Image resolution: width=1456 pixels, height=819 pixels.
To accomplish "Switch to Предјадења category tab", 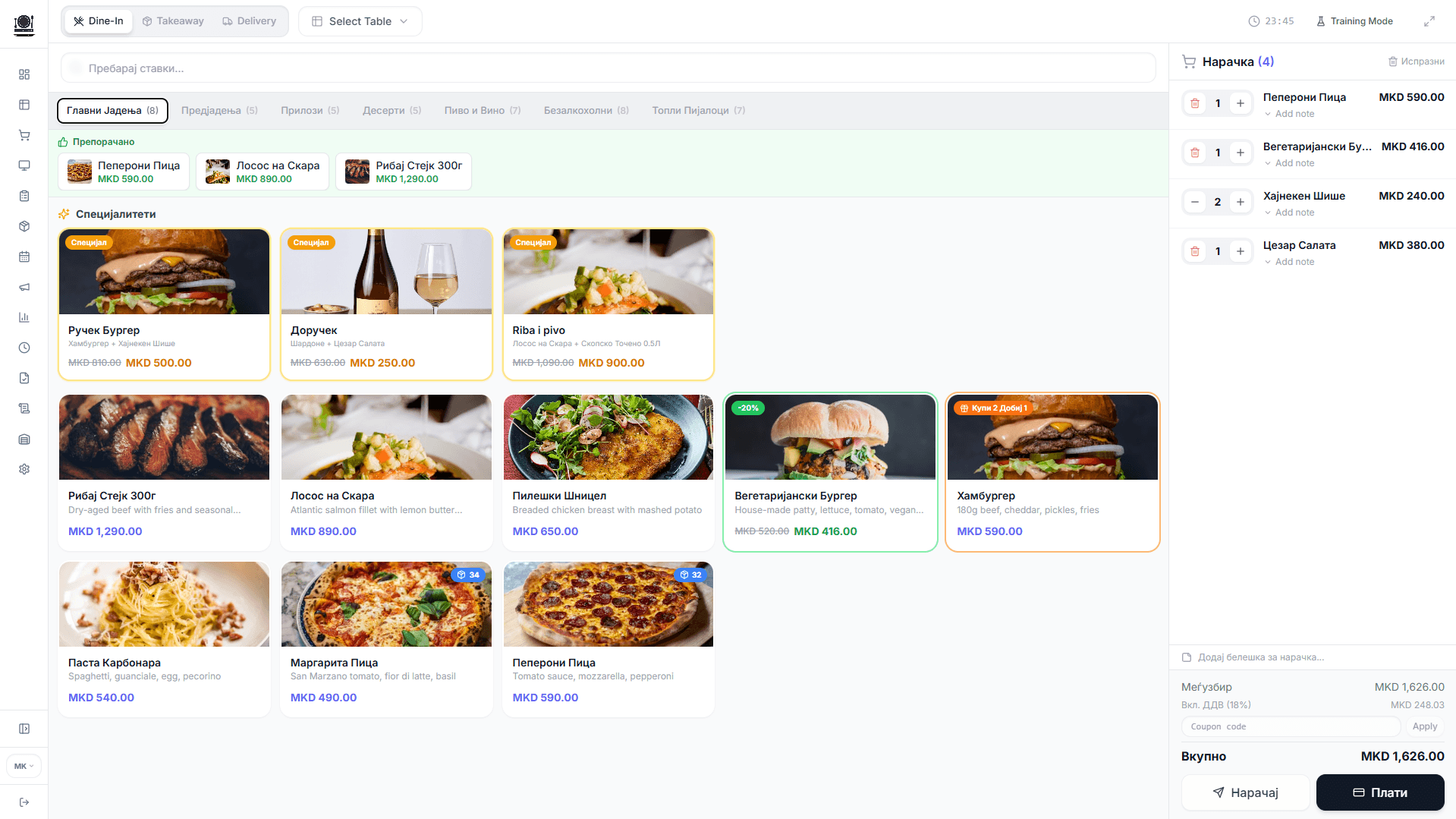I will coord(219,111).
